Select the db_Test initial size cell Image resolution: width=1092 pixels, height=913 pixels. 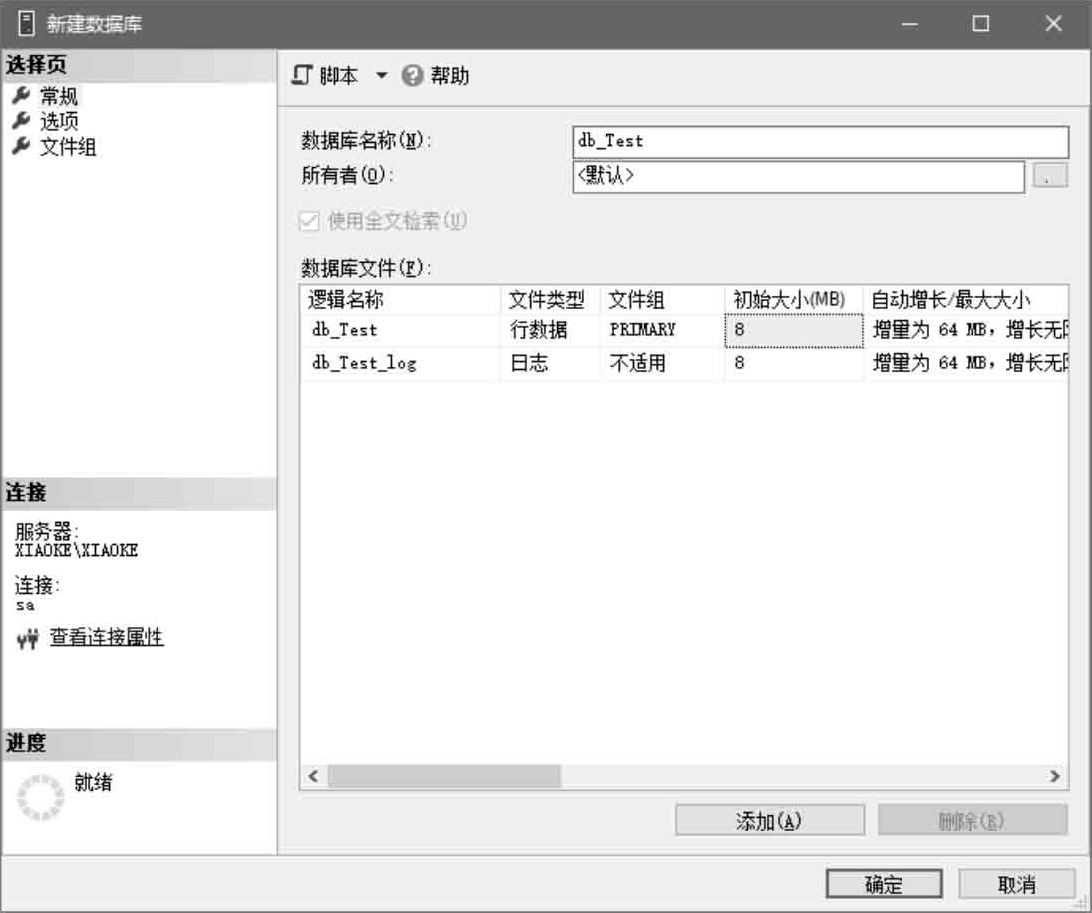click(793, 330)
